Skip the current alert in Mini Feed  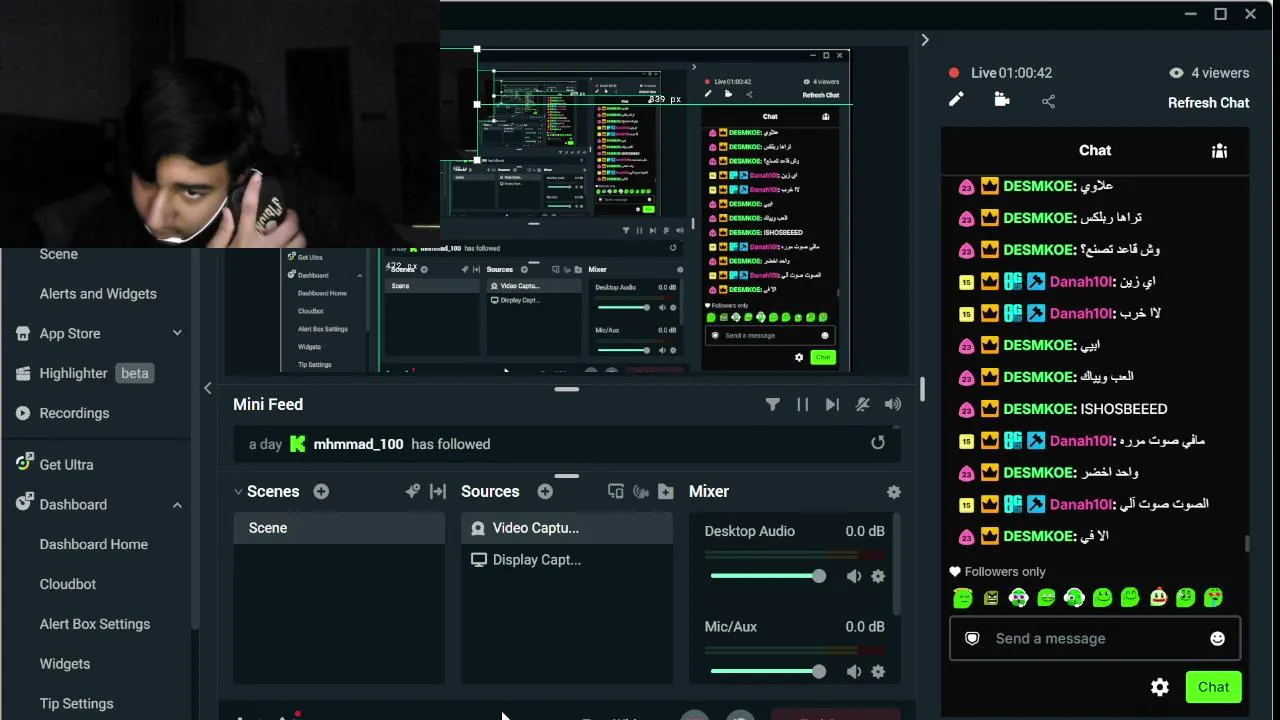[x=832, y=404]
